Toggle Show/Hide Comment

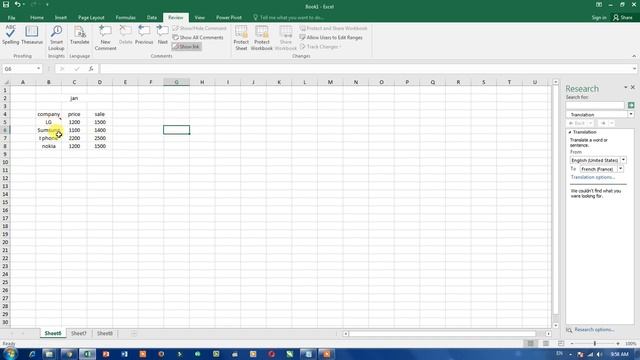point(199,28)
